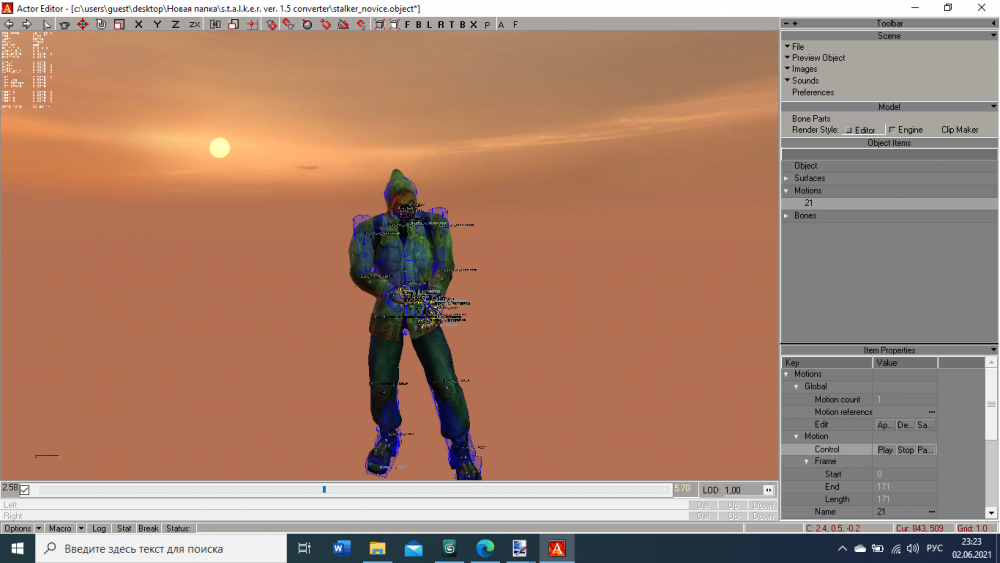
Task: Click the Redo right-arrow toolbar icon
Action: pos(27,24)
